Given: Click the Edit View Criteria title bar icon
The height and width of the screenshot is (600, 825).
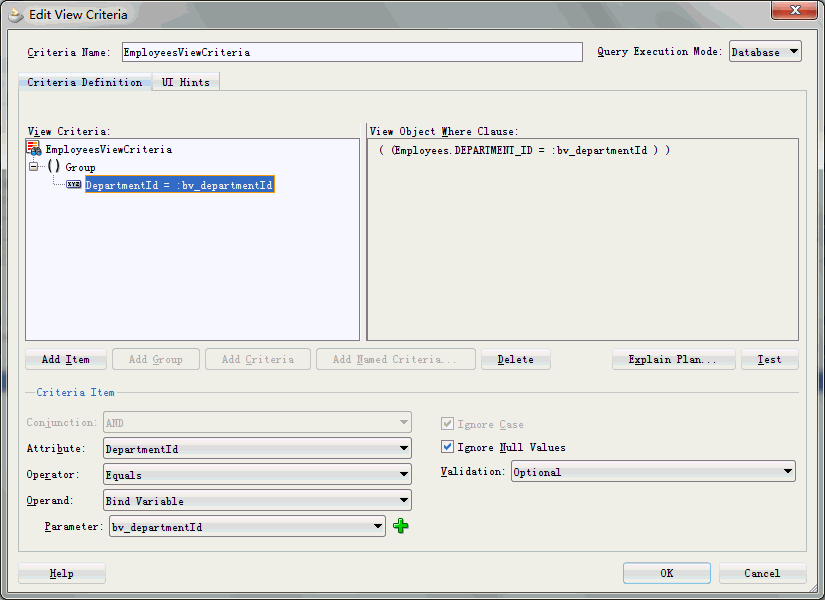Looking at the screenshot, I should (15, 11).
